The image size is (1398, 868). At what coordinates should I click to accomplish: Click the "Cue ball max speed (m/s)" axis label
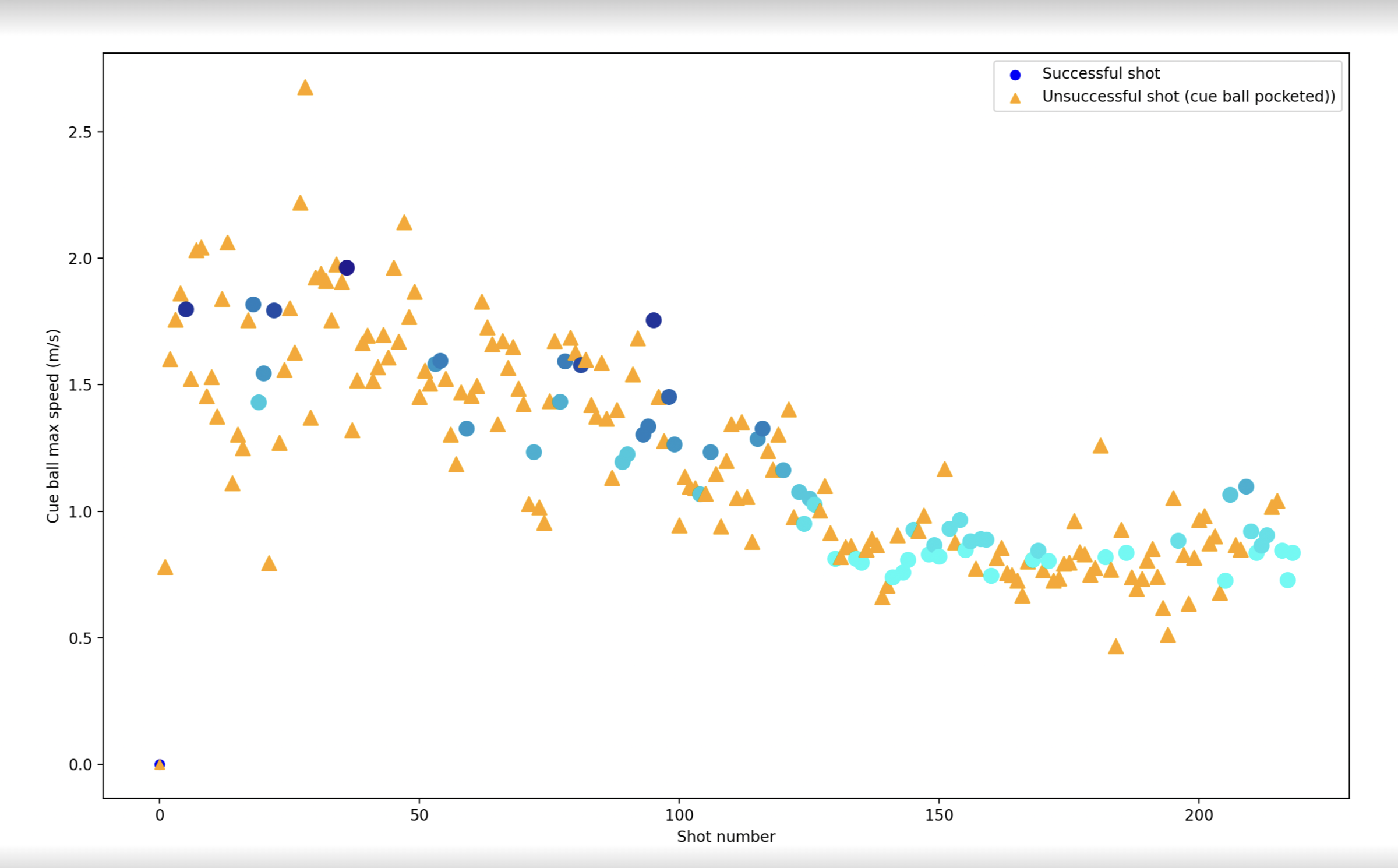pyautogui.click(x=53, y=426)
